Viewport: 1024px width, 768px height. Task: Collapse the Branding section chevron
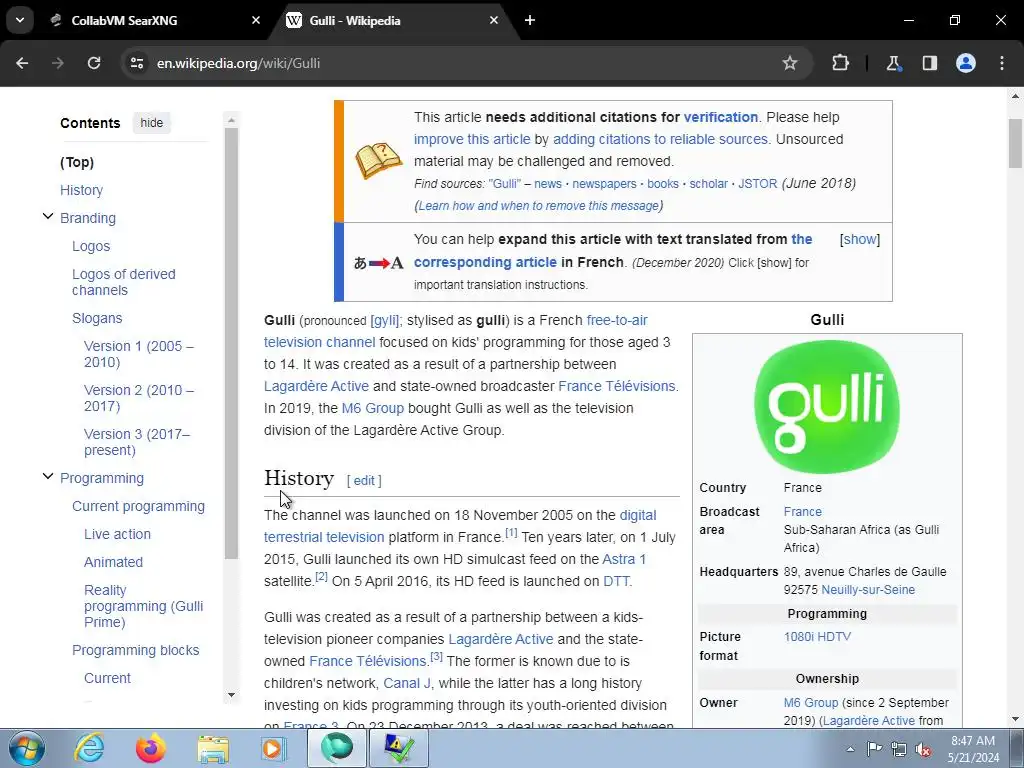(48, 216)
